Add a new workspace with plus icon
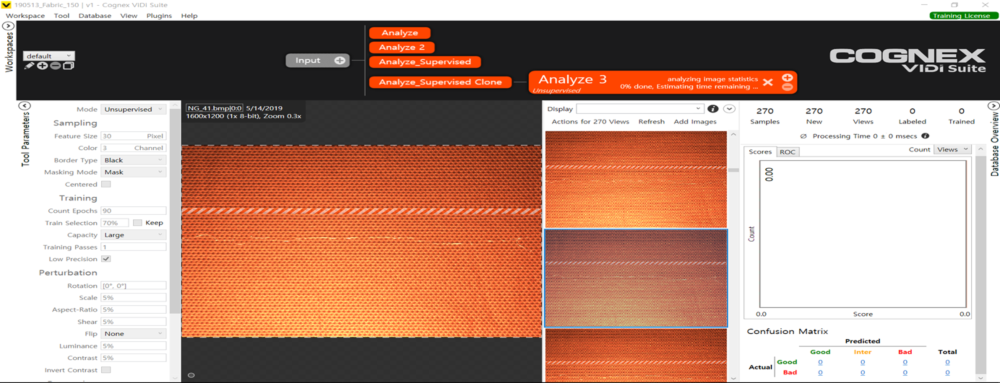 (42, 66)
